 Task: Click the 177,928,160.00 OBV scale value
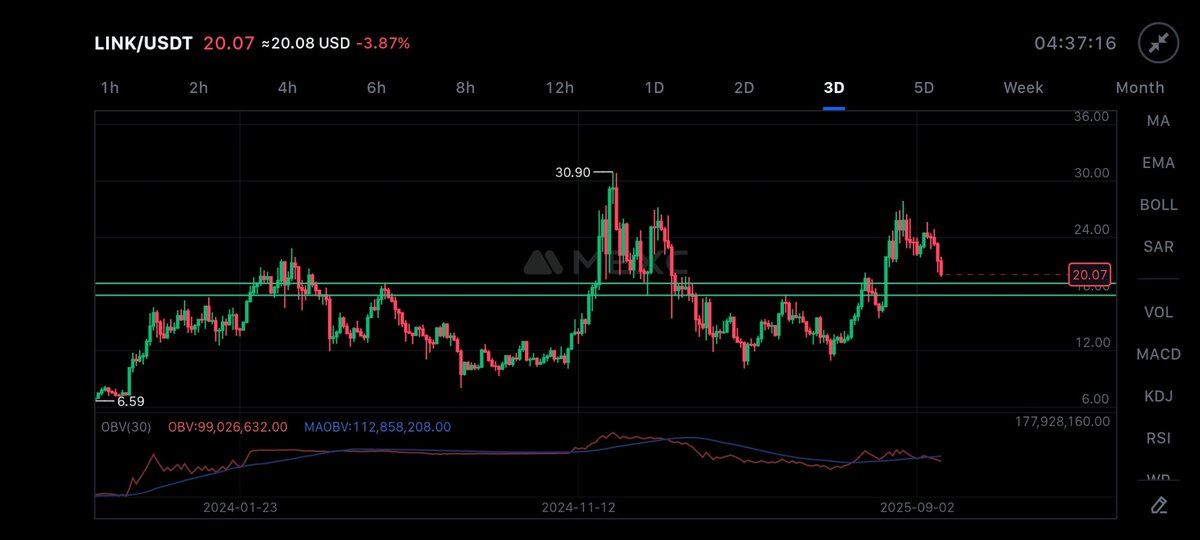coord(1062,422)
